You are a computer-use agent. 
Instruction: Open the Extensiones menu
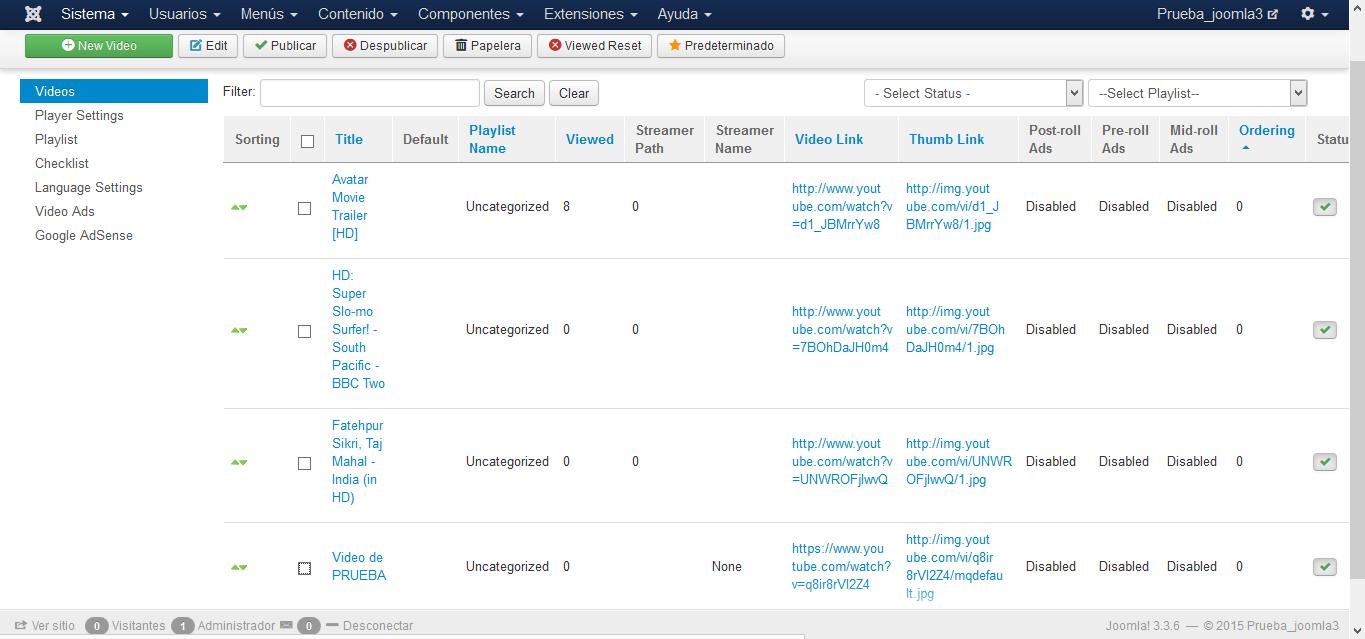point(590,14)
